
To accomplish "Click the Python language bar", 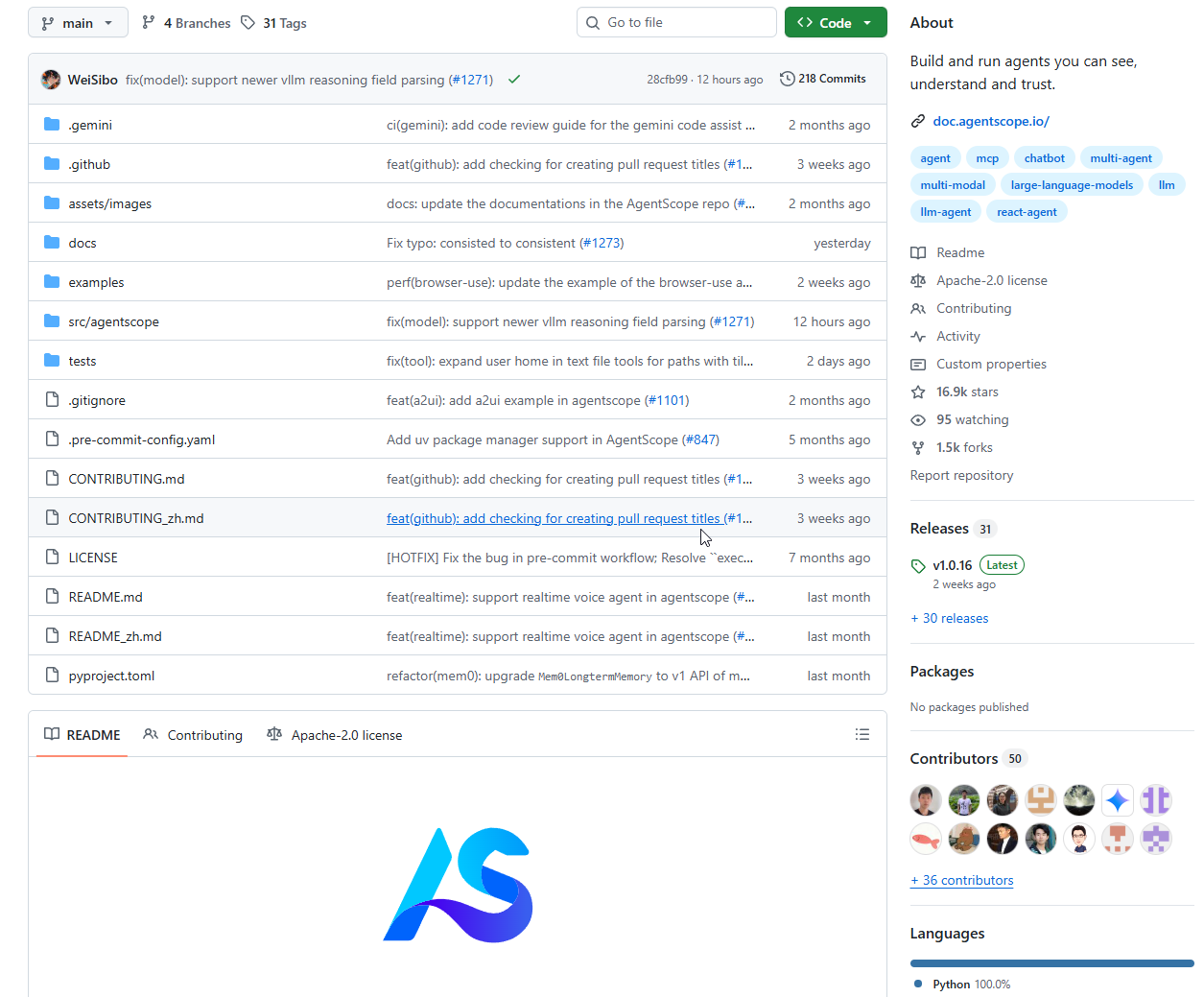I will [x=1051, y=963].
